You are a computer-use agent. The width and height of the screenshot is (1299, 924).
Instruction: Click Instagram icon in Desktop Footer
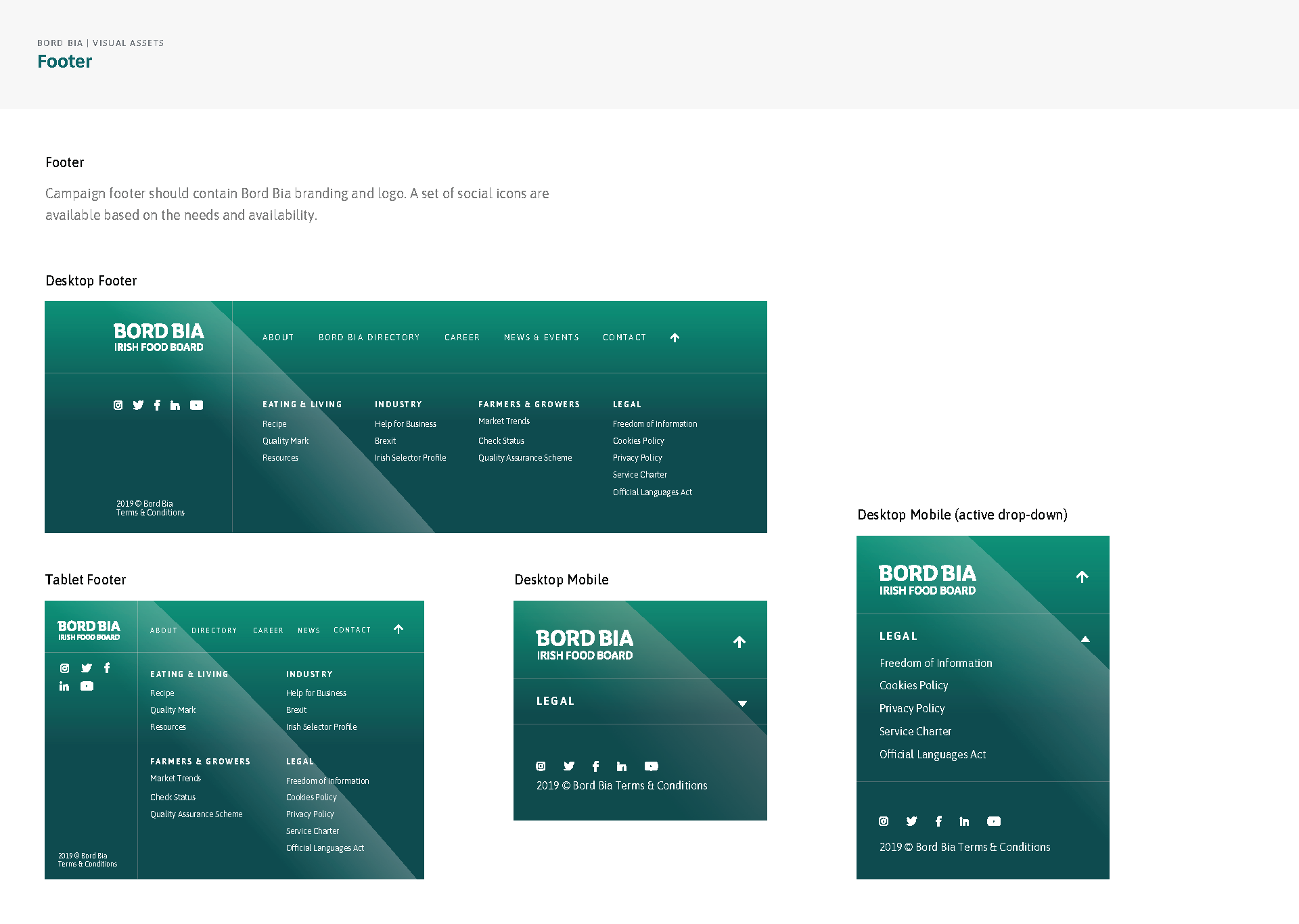tap(118, 405)
